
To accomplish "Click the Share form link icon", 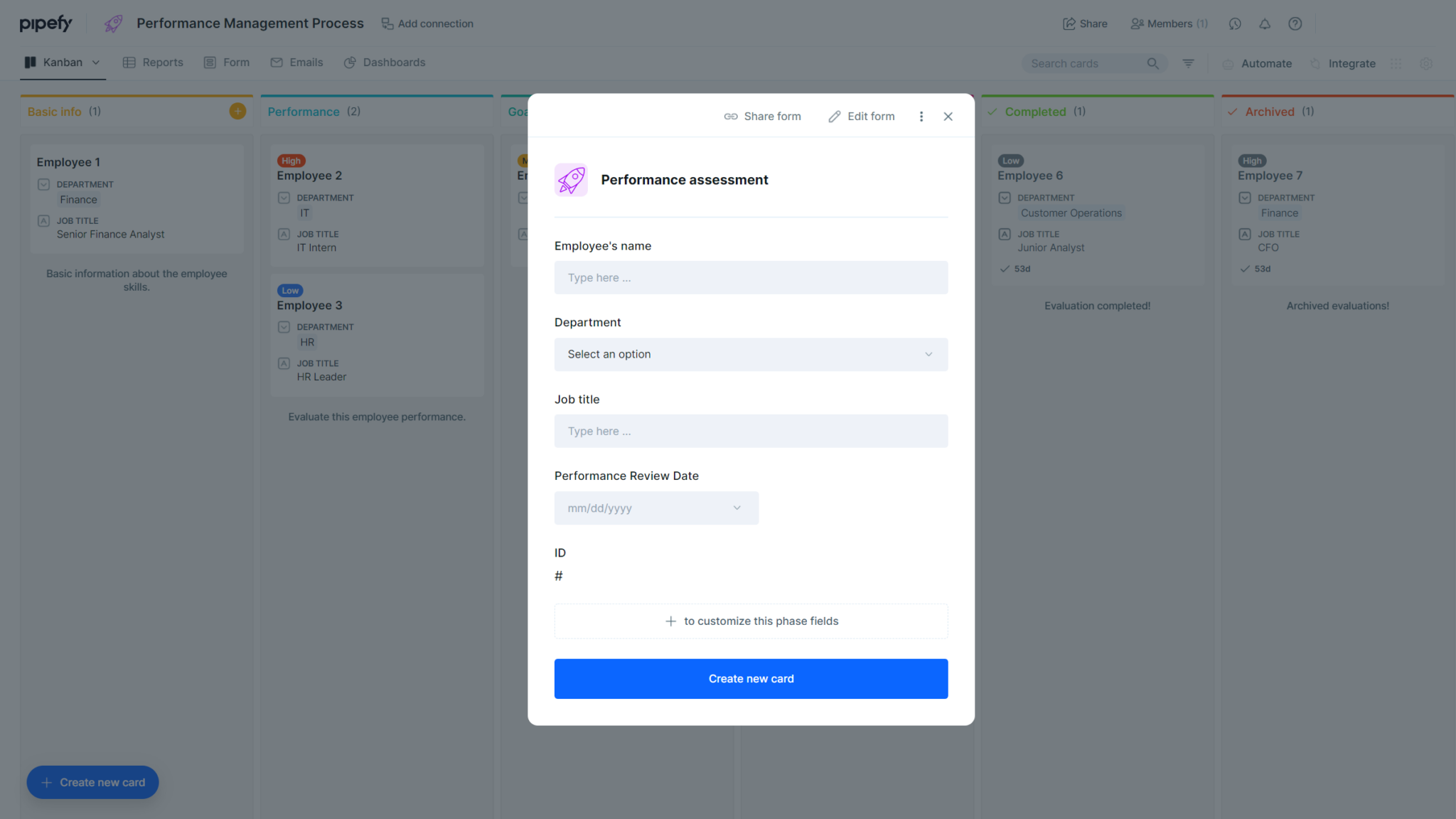I will pyautogui.click(x=731, y=116).
